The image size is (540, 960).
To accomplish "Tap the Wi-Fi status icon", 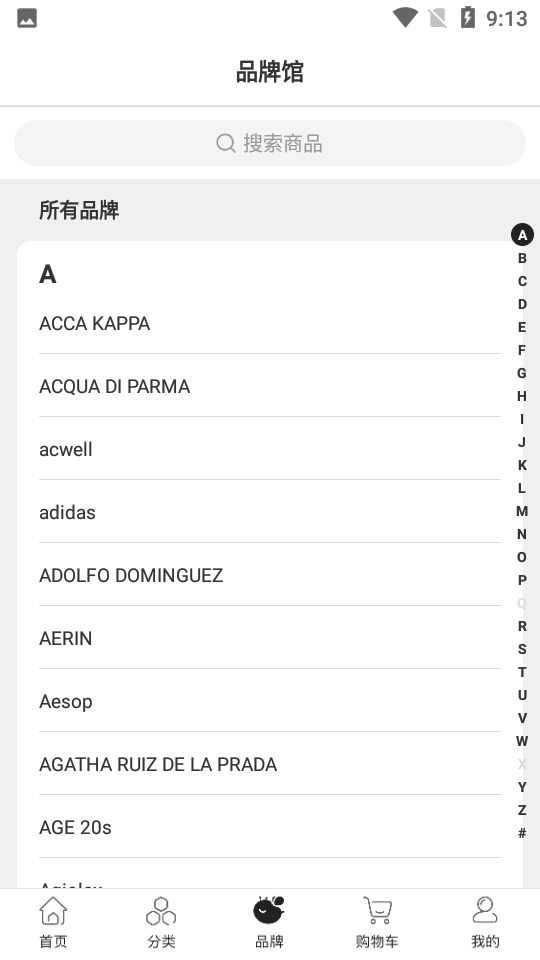I will 405,18.
